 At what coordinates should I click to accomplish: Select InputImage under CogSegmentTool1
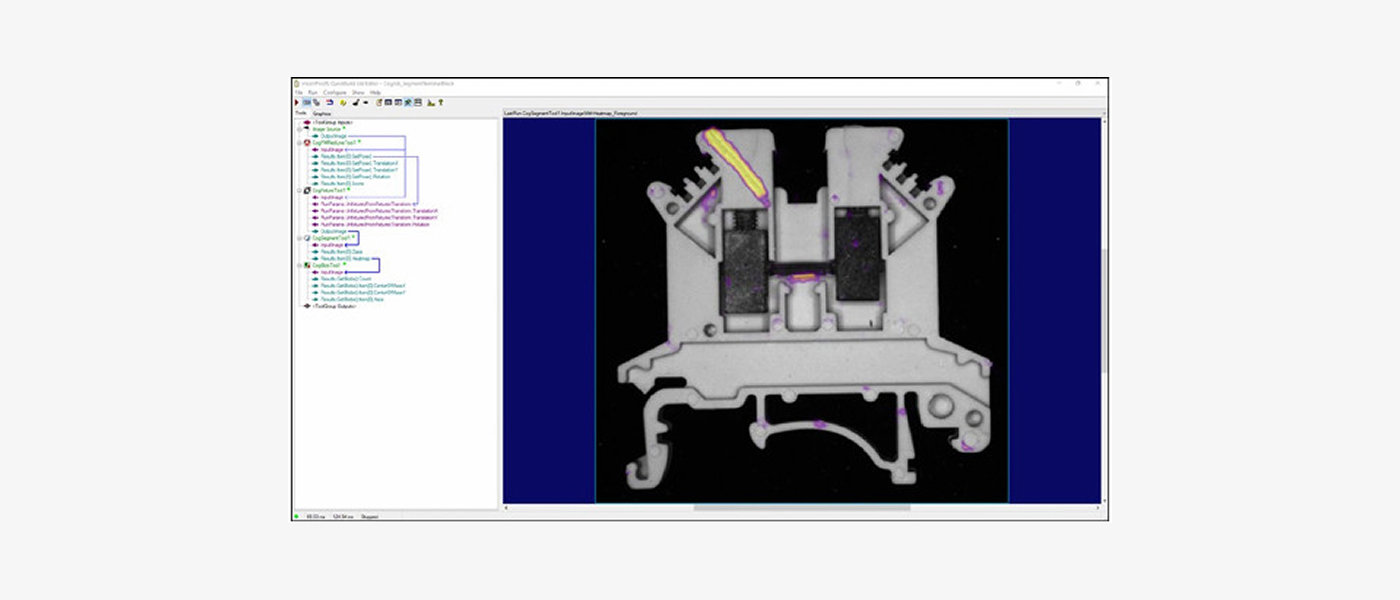[x=332, y=245]
